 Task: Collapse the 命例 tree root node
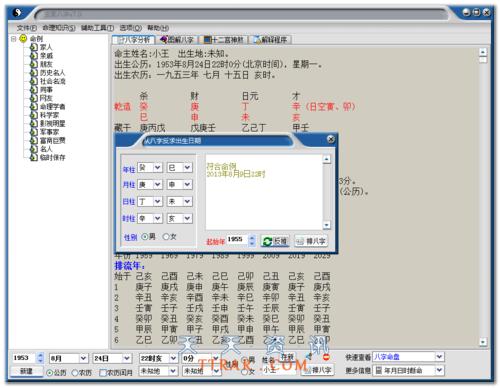pos(14,39)
